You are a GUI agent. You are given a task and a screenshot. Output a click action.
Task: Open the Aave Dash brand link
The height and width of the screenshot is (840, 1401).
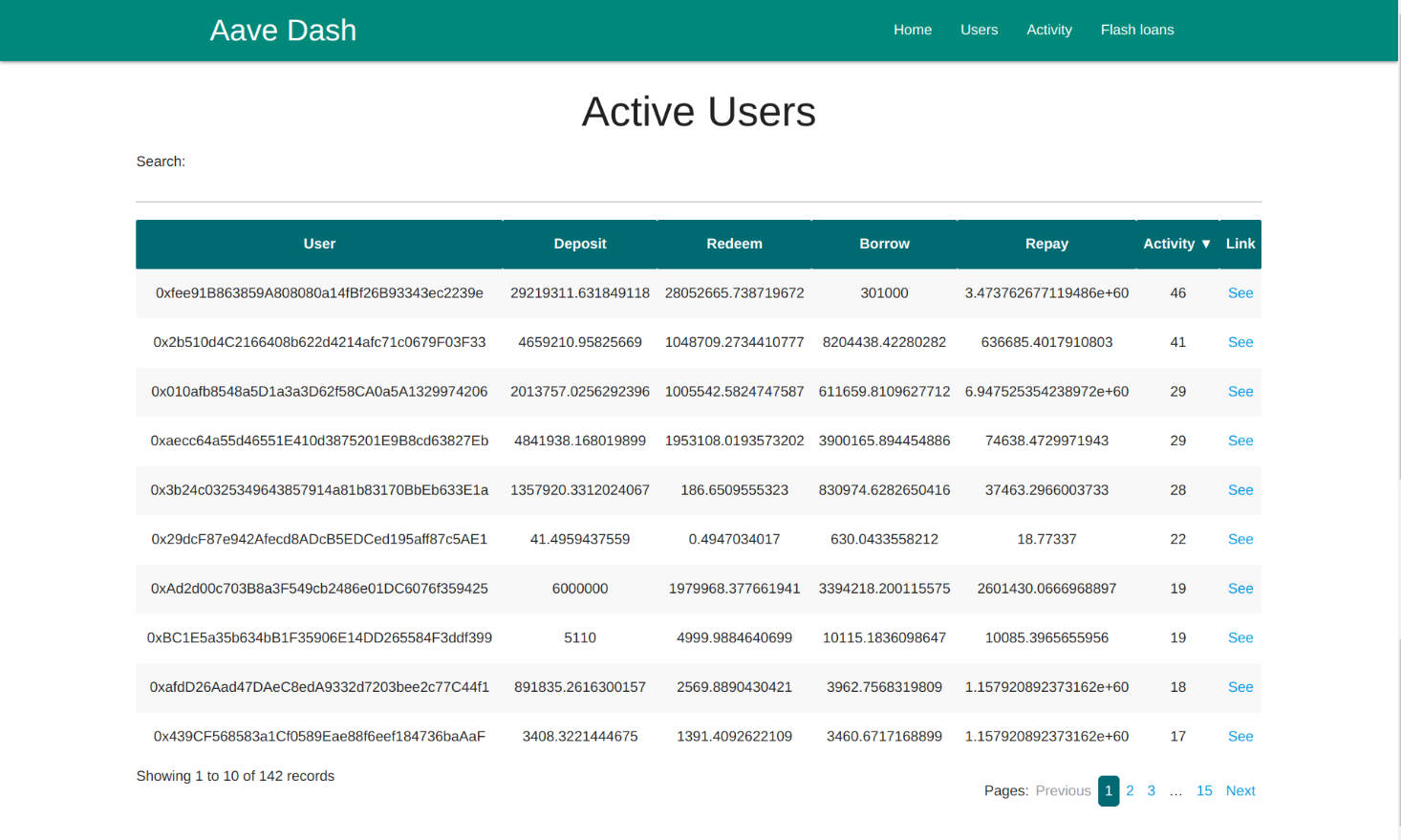click(283, 31)
